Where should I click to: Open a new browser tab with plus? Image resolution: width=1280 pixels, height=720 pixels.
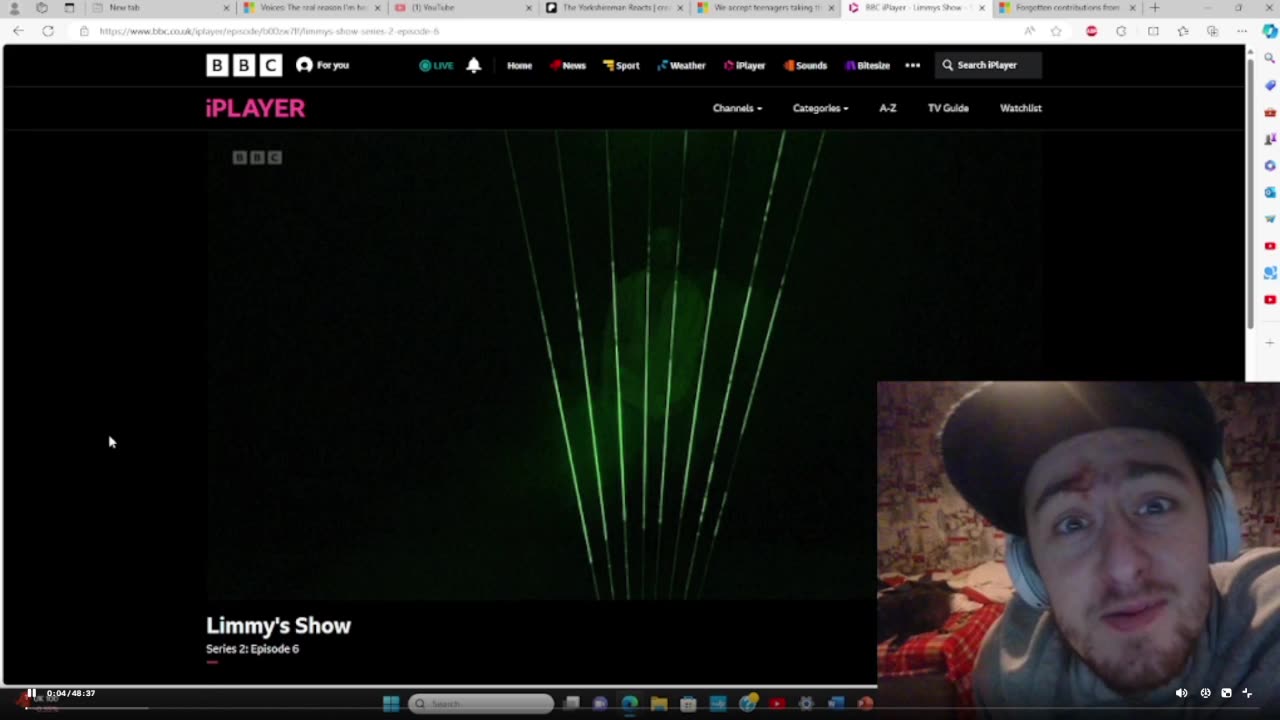click(1154, 8)
